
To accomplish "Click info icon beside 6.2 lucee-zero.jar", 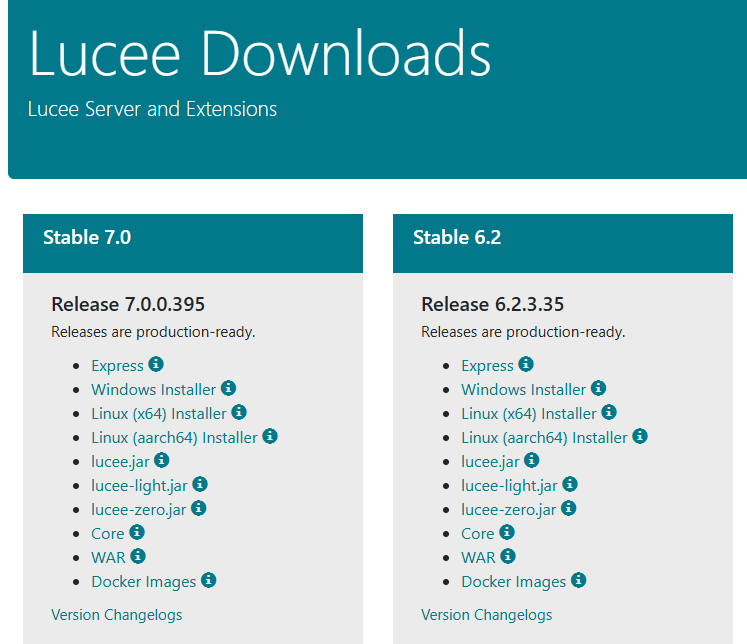I will 569,508.
